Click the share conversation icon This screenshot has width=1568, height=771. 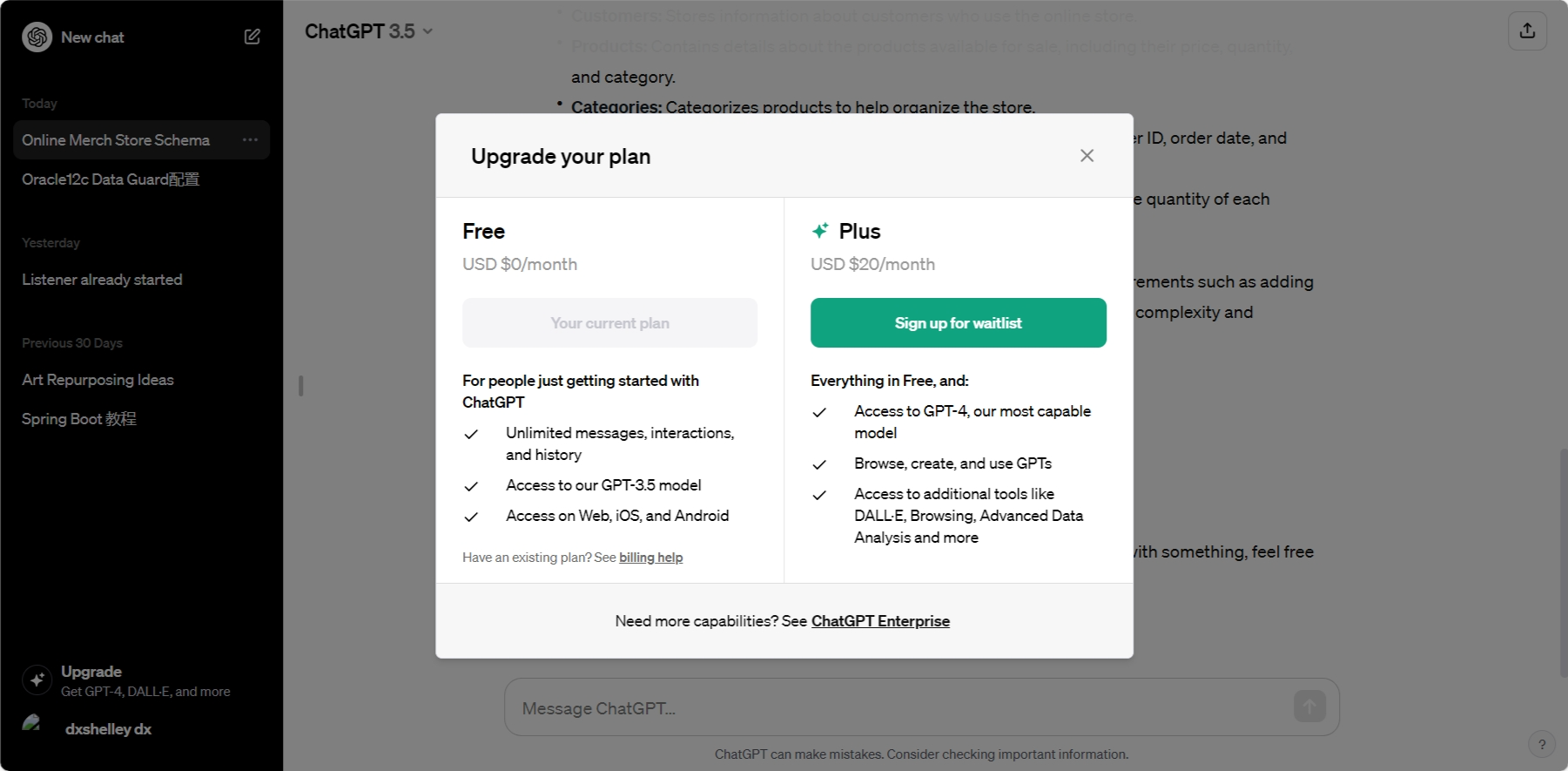(x=1528, y=30)
